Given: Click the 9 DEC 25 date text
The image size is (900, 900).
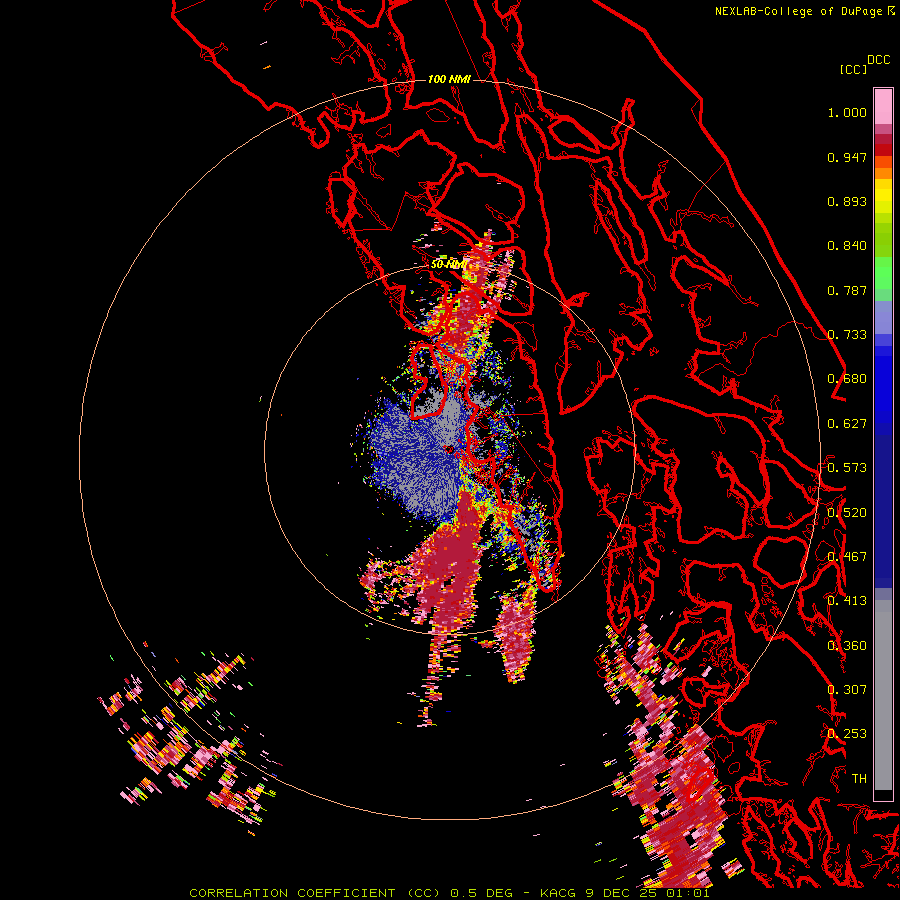Looking at the screenshot, I should click(621, 893).
